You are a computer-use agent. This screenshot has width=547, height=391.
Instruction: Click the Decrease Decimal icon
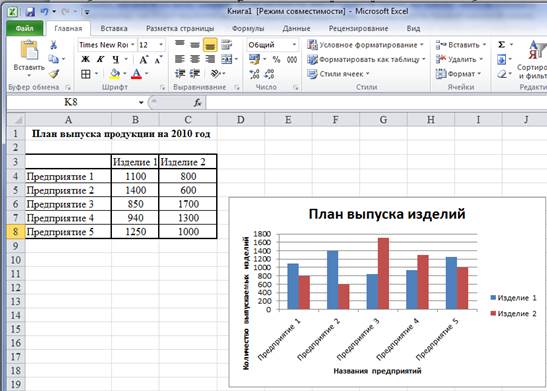pyautogui.click(x=269, y=74)
